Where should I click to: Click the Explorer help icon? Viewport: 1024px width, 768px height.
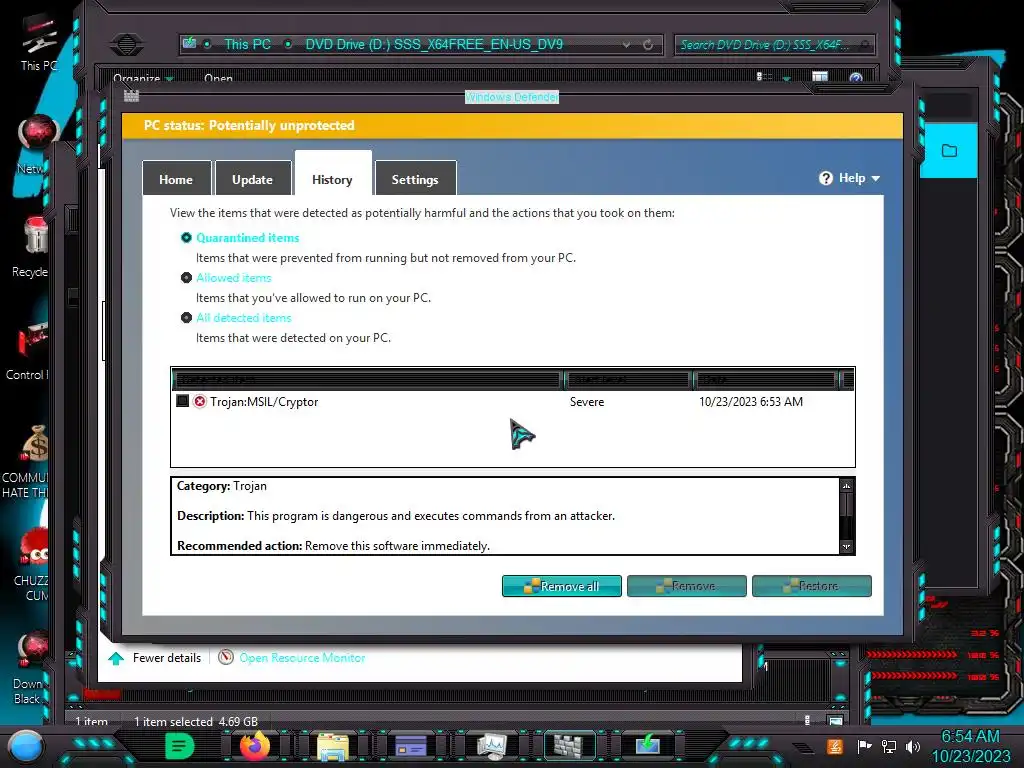coord(856,78)
